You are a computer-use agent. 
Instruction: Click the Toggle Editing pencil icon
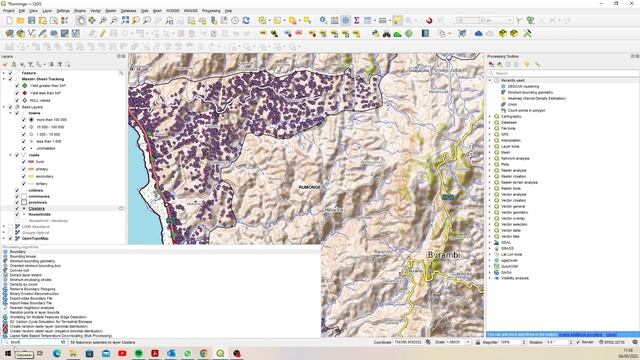[x=102, y=33]
